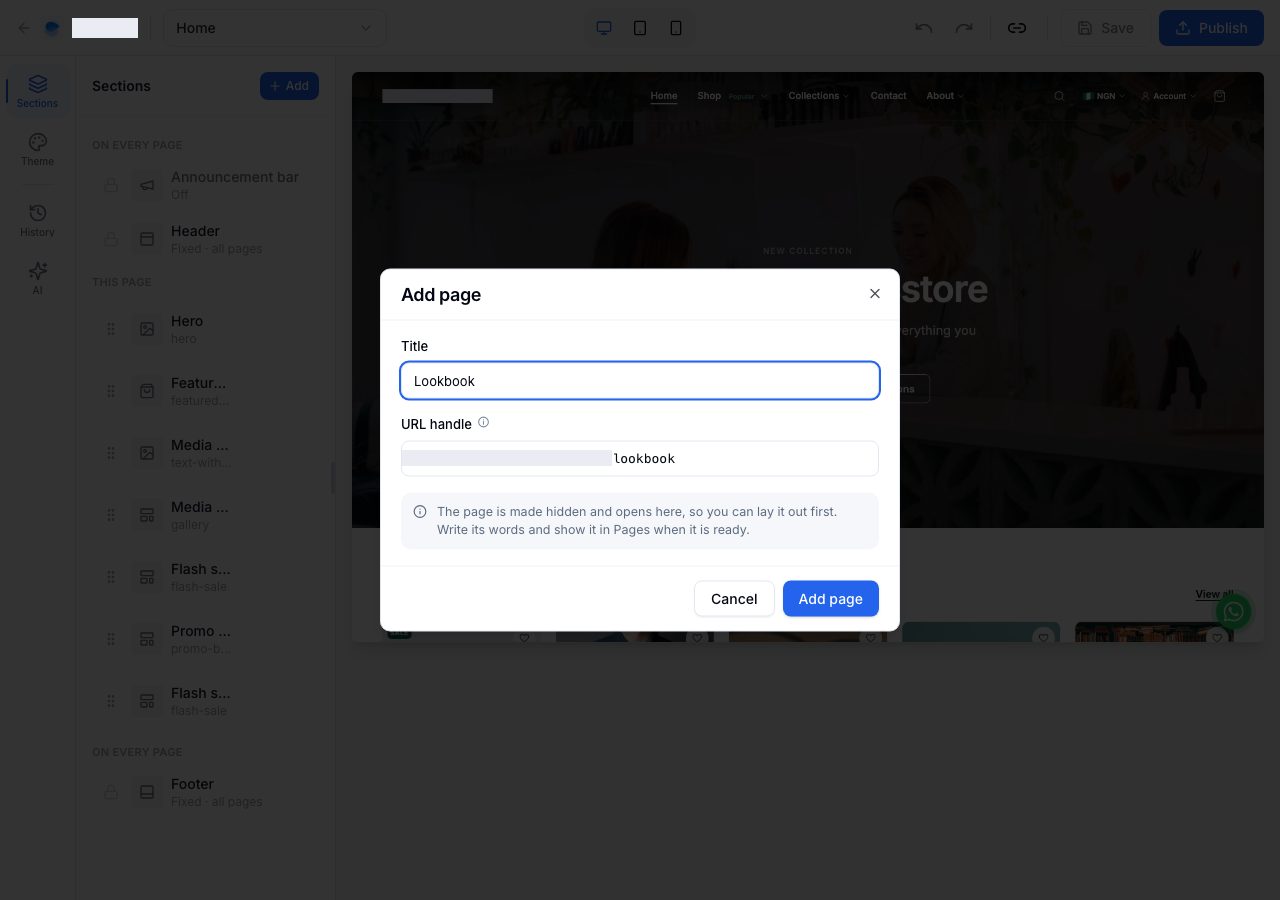Switch to mobile preview
The height and width of the screenshot is (900, 1280).
[676, 28]
